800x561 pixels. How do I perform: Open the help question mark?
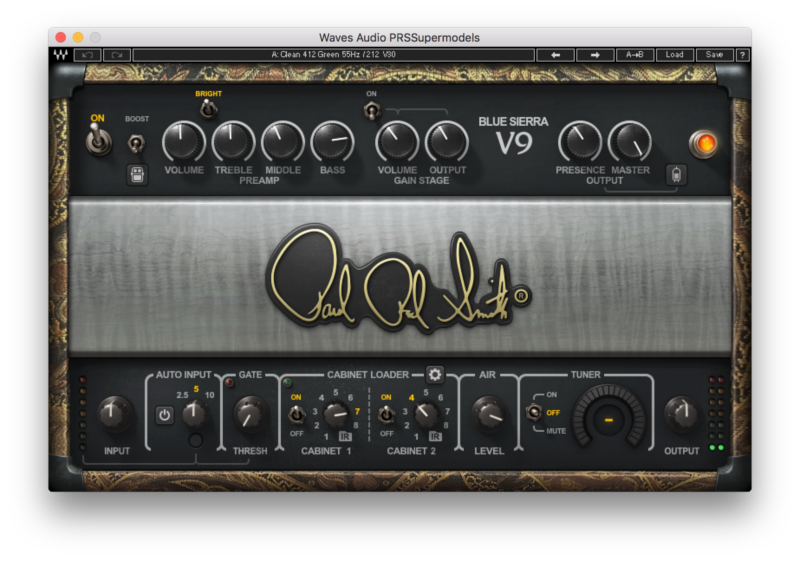pos(742,55)
